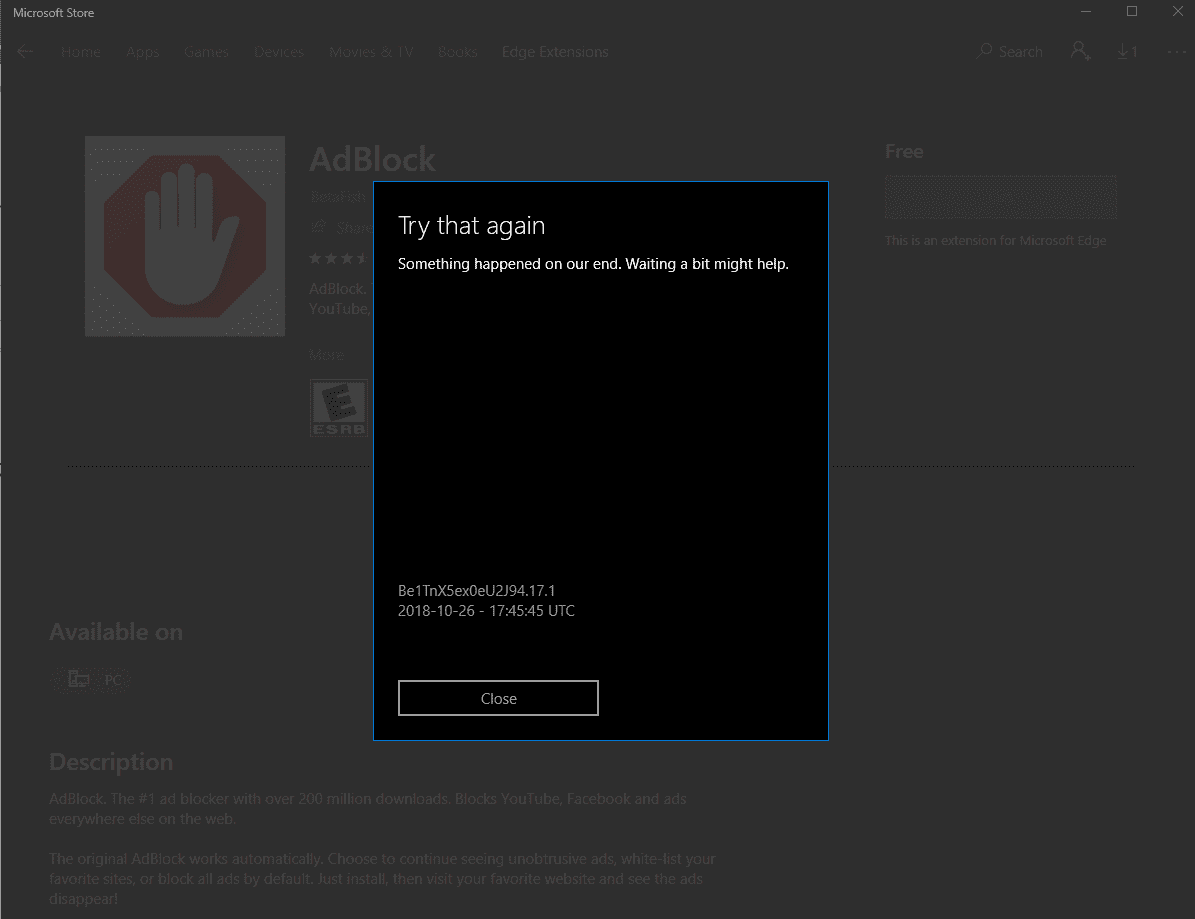Click the 'Description' heading
This screenshot has width=1195, height=919.
(x=111, y=762)
